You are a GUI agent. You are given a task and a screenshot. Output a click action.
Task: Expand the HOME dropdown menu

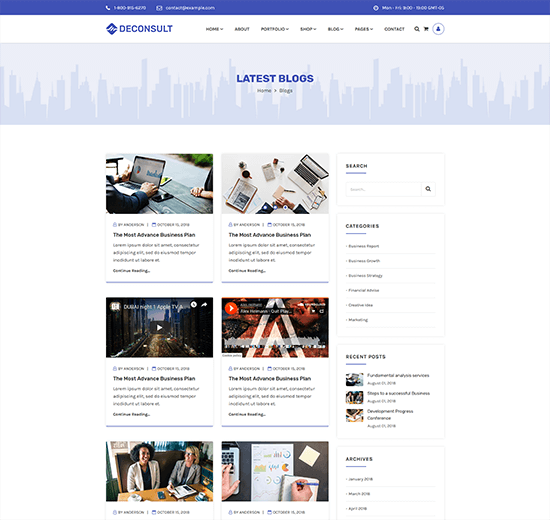214,29
